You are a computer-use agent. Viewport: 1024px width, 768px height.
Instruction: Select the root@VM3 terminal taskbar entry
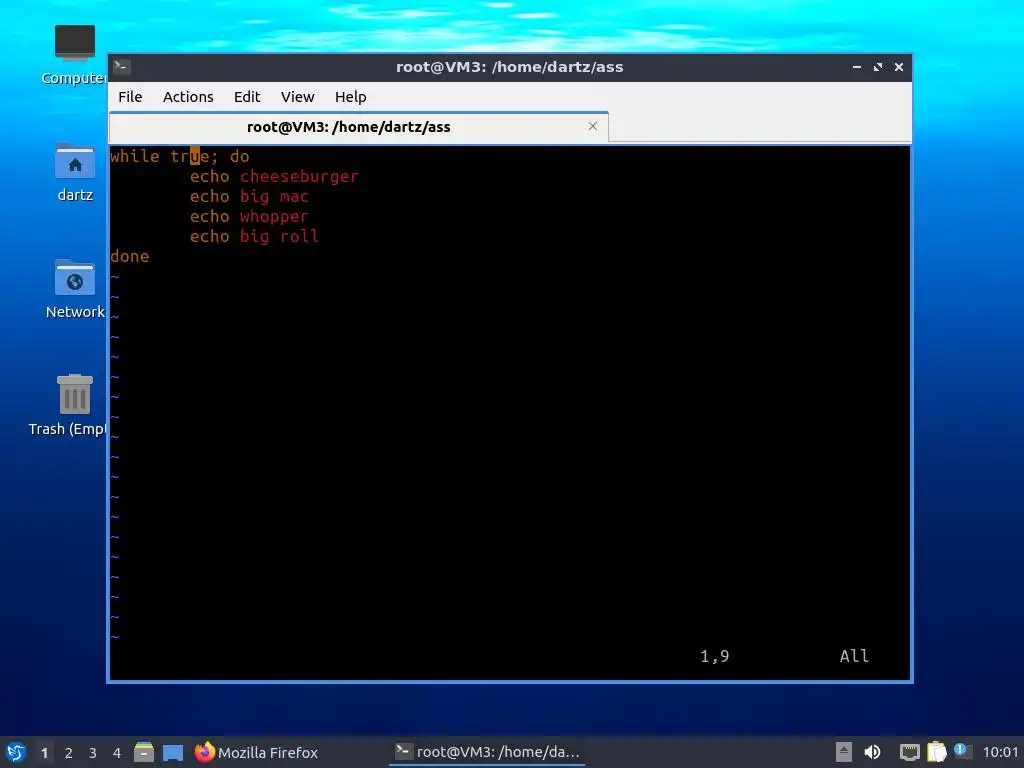(x=487, y=752)
